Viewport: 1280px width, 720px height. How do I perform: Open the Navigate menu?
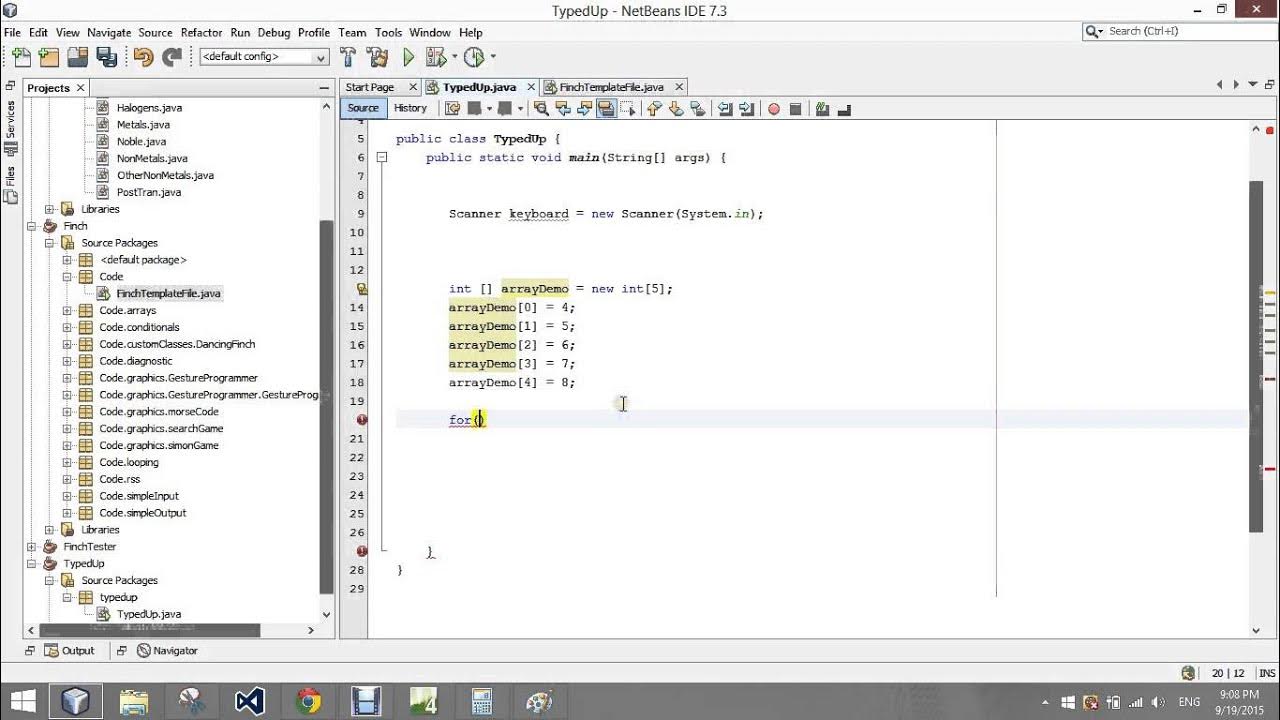[x=109, y=32]
